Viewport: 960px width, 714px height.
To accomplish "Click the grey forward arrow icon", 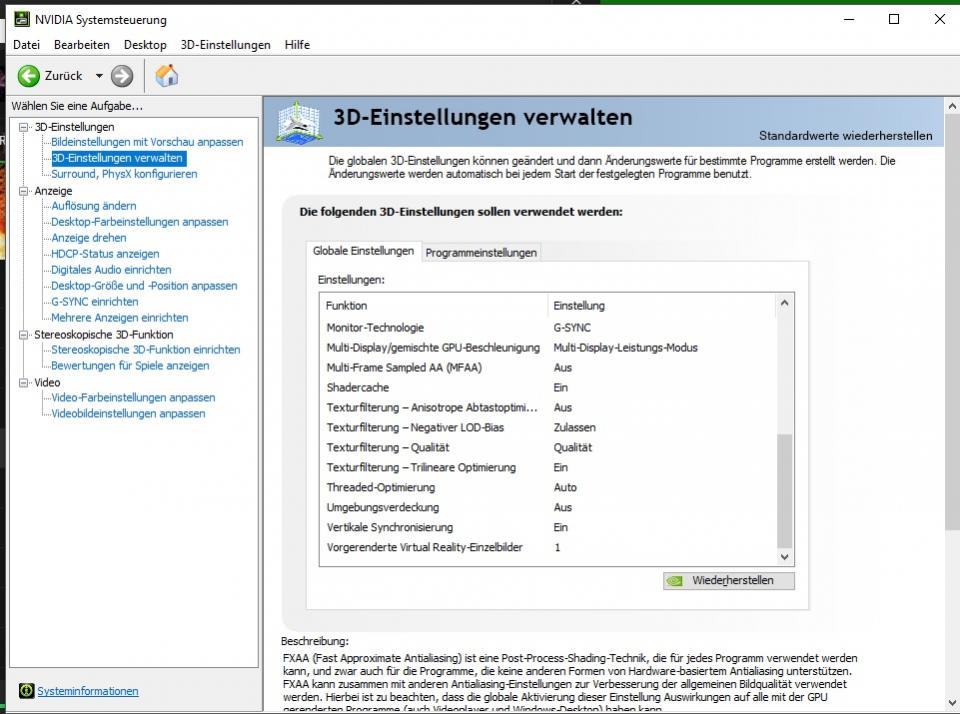I will point(122,76).
